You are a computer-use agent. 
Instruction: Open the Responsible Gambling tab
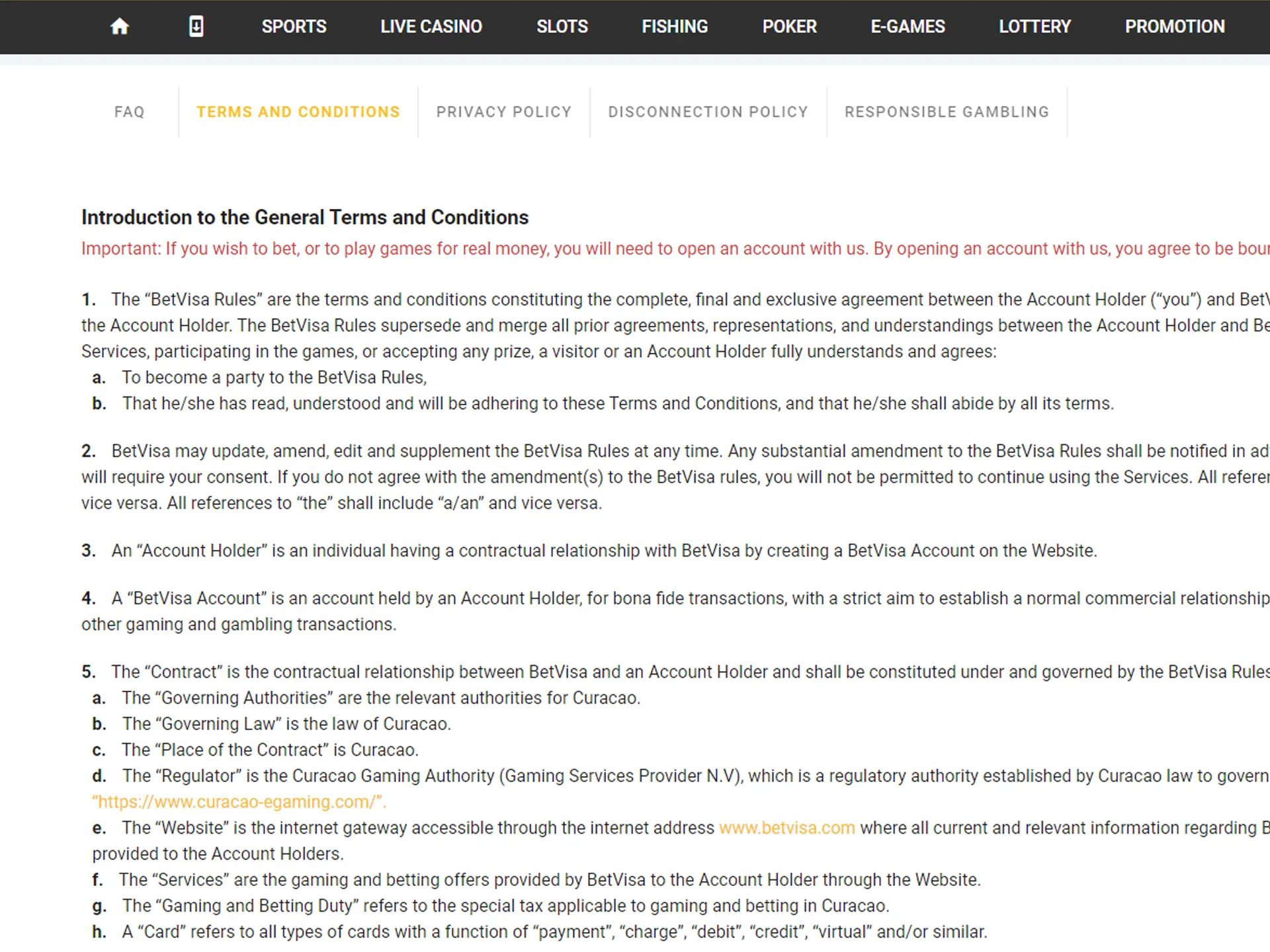pos(947,112)
